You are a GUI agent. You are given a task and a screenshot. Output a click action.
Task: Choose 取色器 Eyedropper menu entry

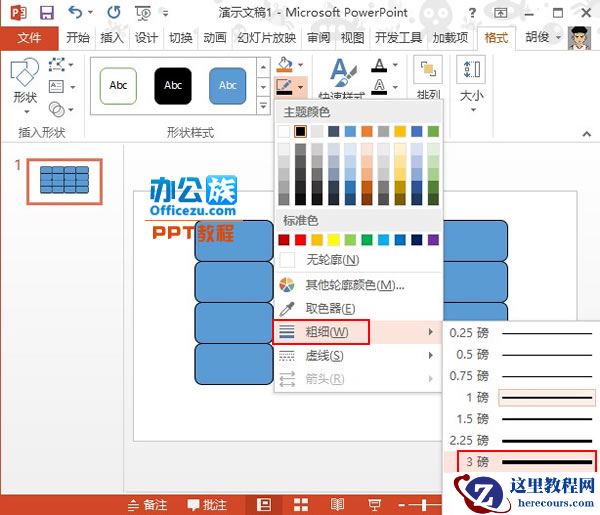[x=357, y=309]
